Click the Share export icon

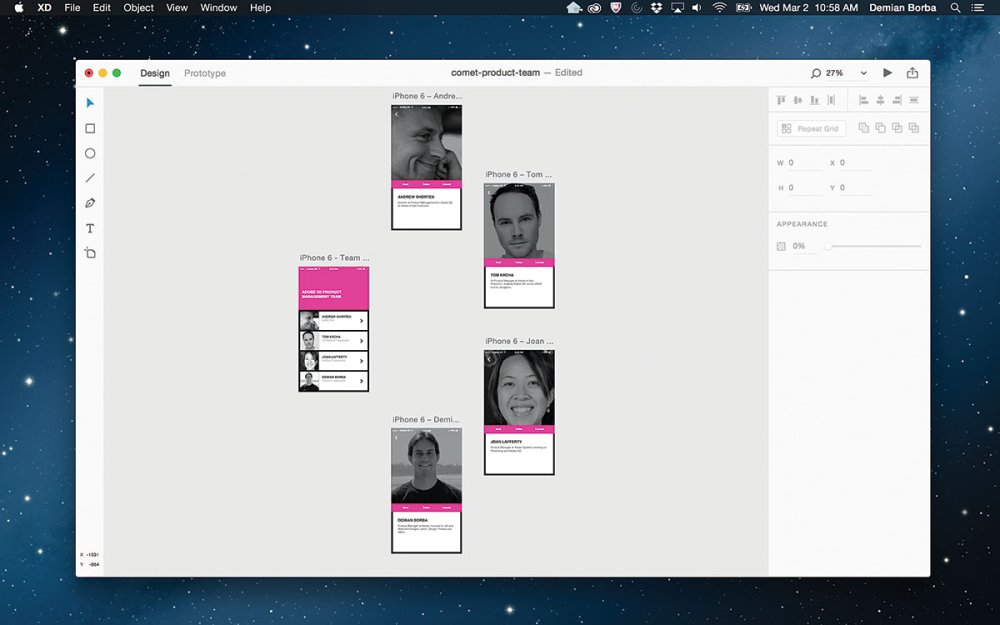click(x=913, y=73)
